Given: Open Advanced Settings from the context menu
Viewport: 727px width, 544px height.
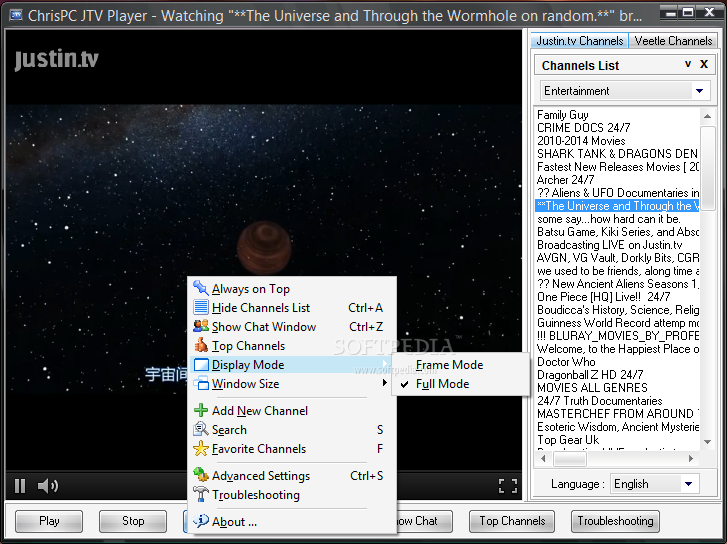Looking at the screenshot, I should tap(292, 475).
